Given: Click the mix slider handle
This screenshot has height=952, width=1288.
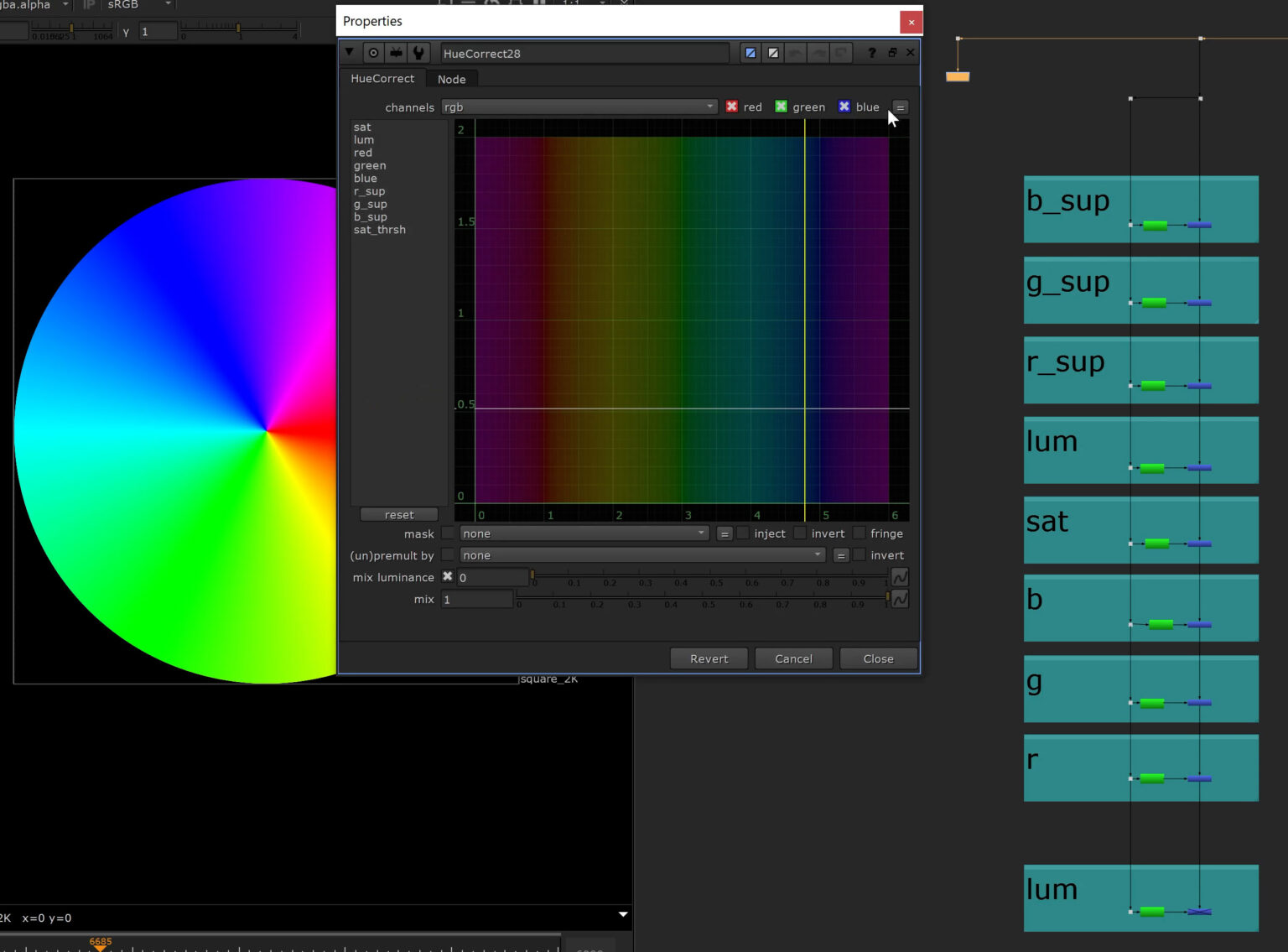Looking at the screenshot, I should pyautogui.click(x=887, y=597).
